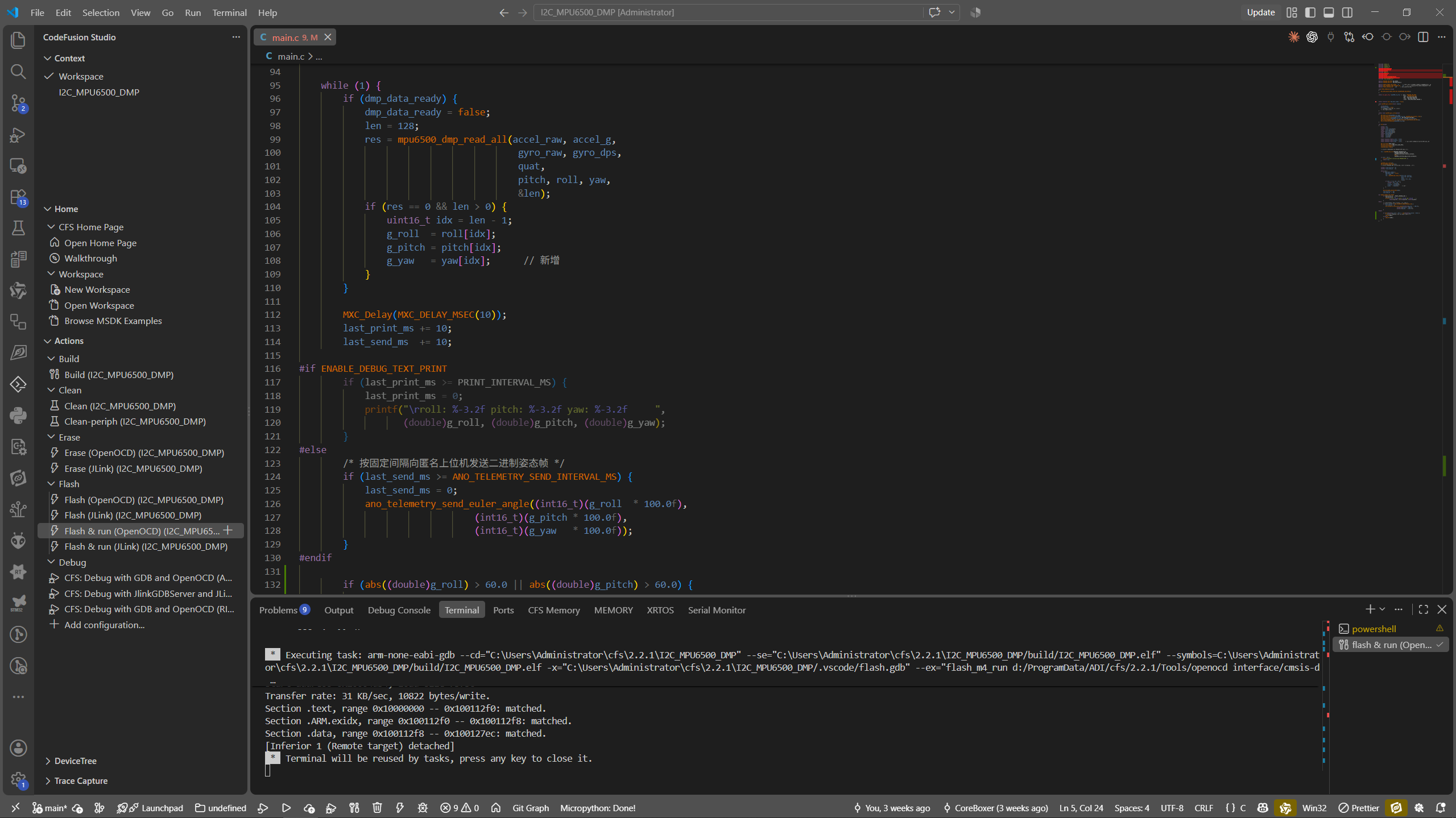This screenshot has height=818, width=1456.
Task: Open Extensions view in activity bar
Action: click(18, 197)
